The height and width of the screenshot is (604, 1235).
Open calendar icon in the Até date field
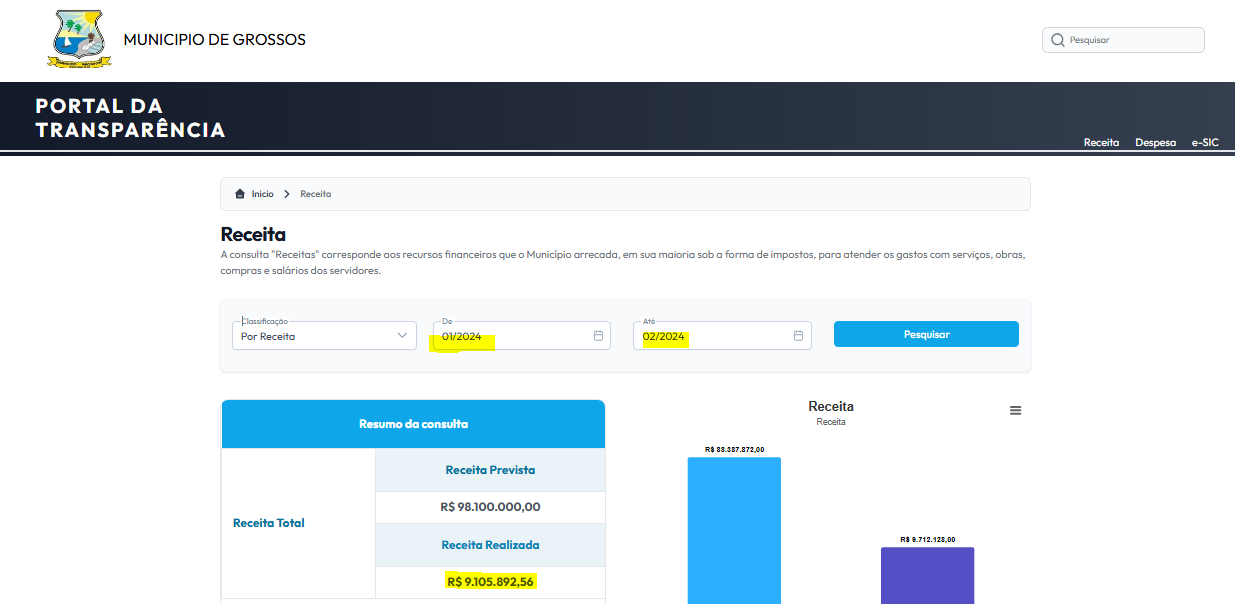798,336
